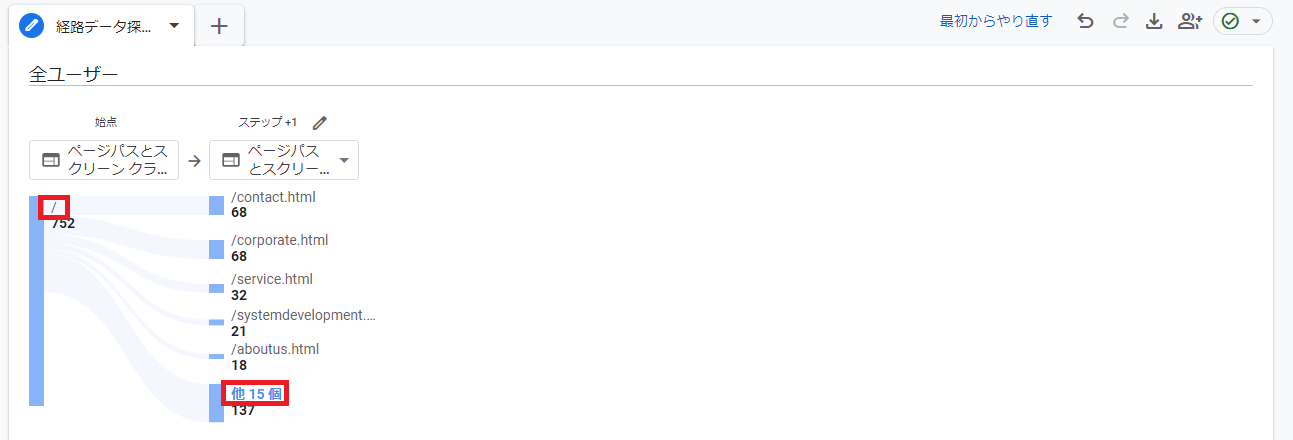The image size is (1293, 440).
Task: Add a new tab with plus
Action: click(x=219, y=27)
